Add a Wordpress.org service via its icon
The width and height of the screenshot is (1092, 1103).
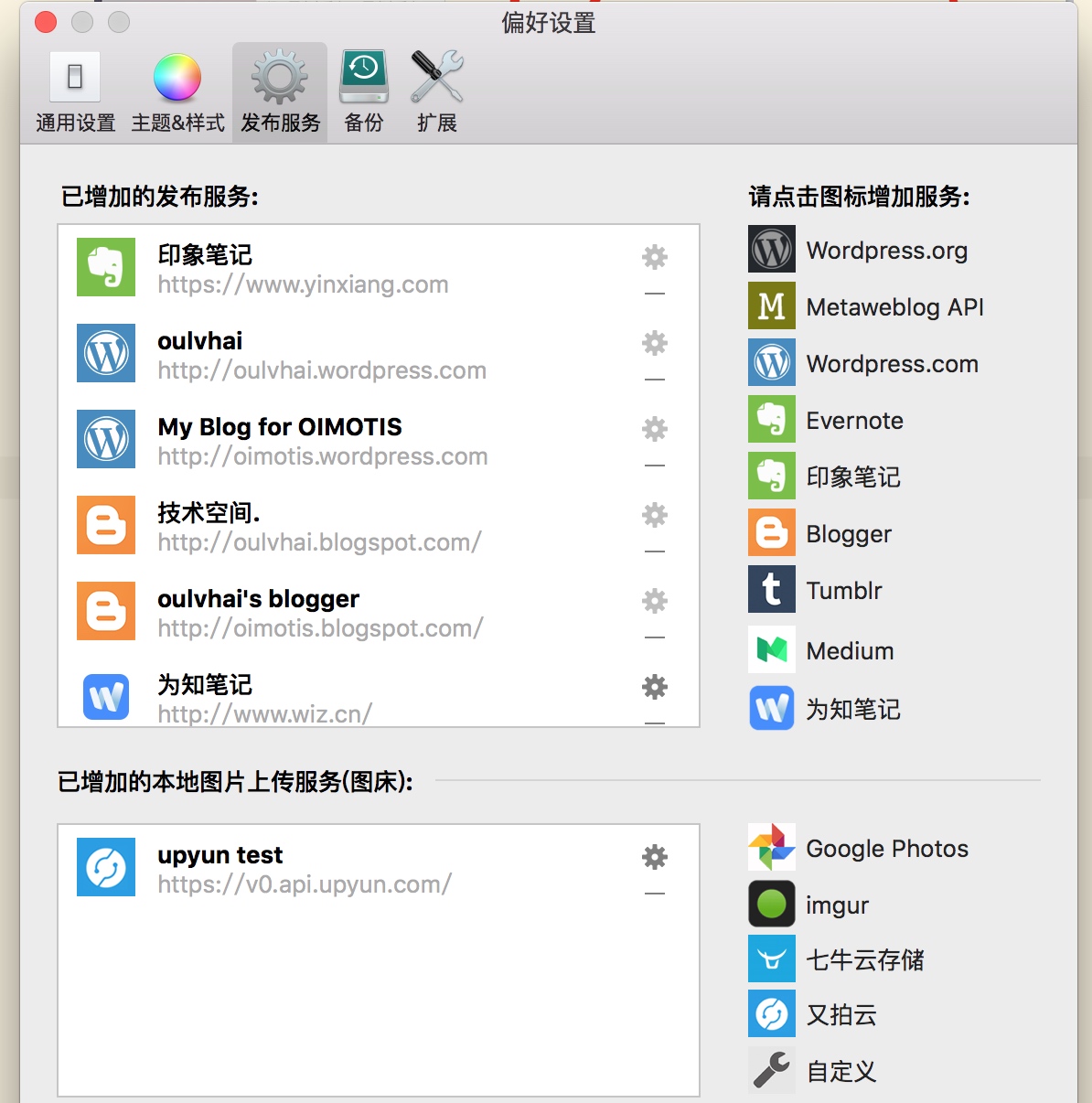click(772, 250)
